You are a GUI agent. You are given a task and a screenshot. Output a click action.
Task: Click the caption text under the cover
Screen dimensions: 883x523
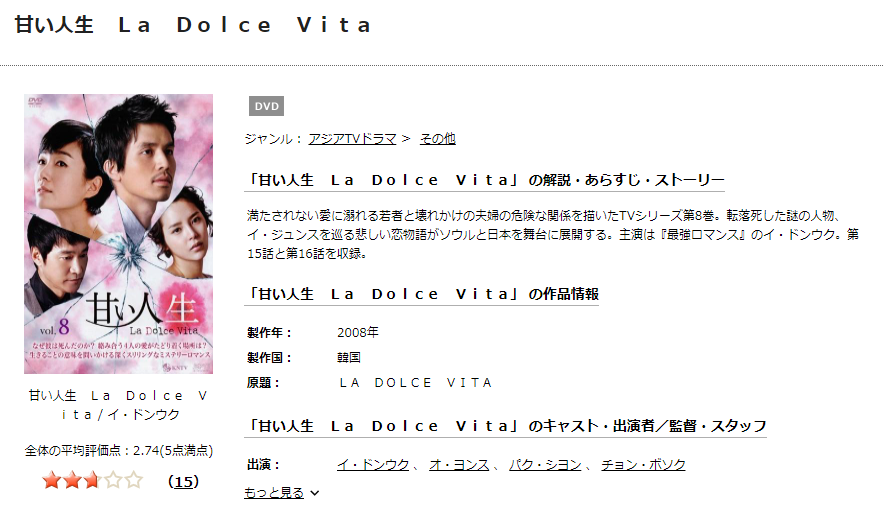[119, 405]
